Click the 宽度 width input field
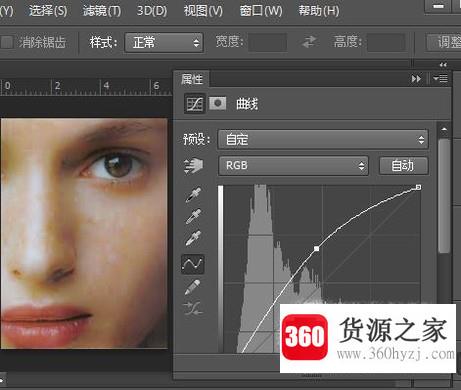 tap(267, 42)
